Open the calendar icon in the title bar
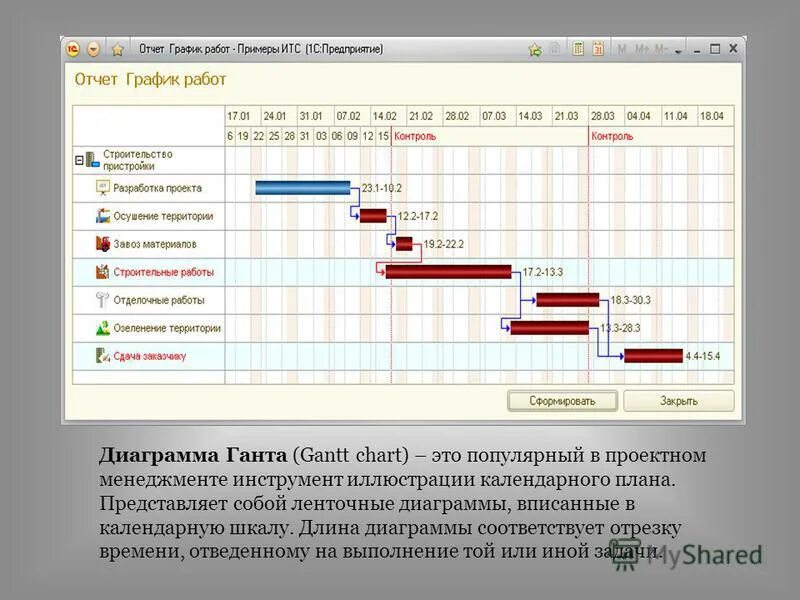Image resolution: width=800 pixels, height=600 pixels. tap(597, 47)
